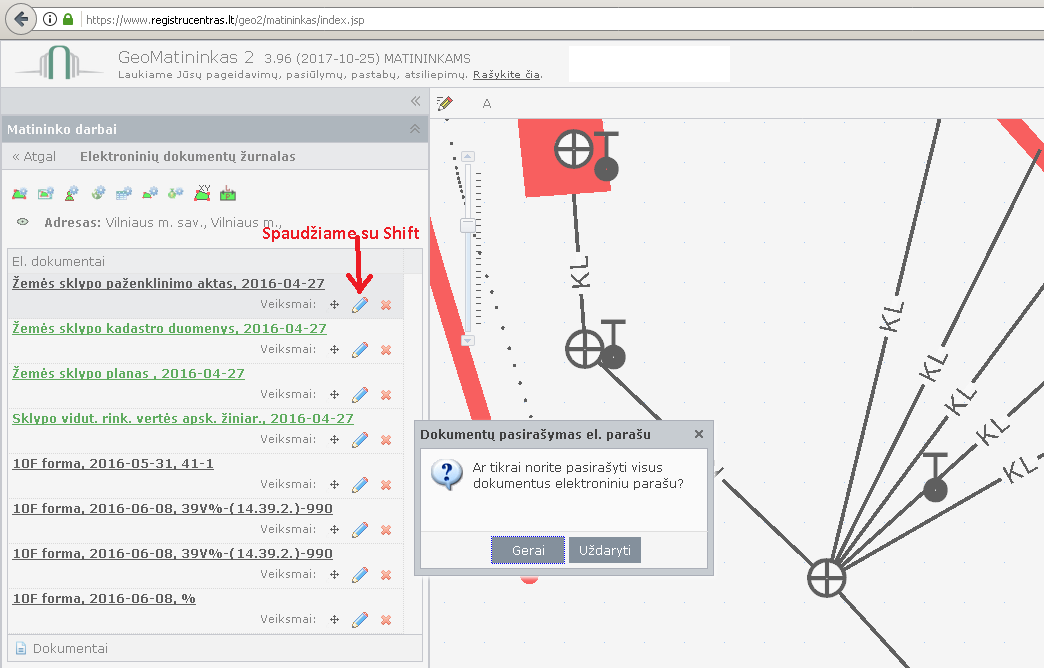Open 'Žemės sklypo kadastro duomenys, 2016-04-27' link
The width and height of the screenshot is (1044, 668).
pos(170,328)
